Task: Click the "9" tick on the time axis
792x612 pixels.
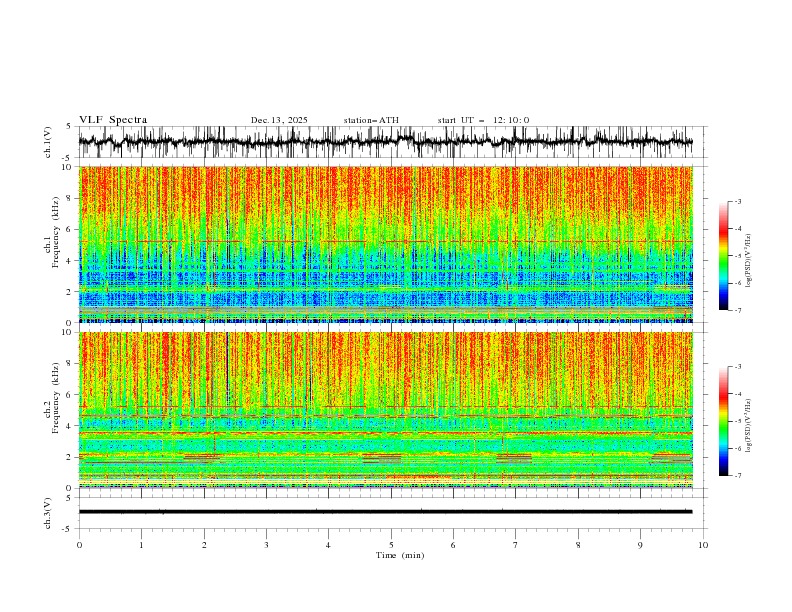Action: (640, 545)
